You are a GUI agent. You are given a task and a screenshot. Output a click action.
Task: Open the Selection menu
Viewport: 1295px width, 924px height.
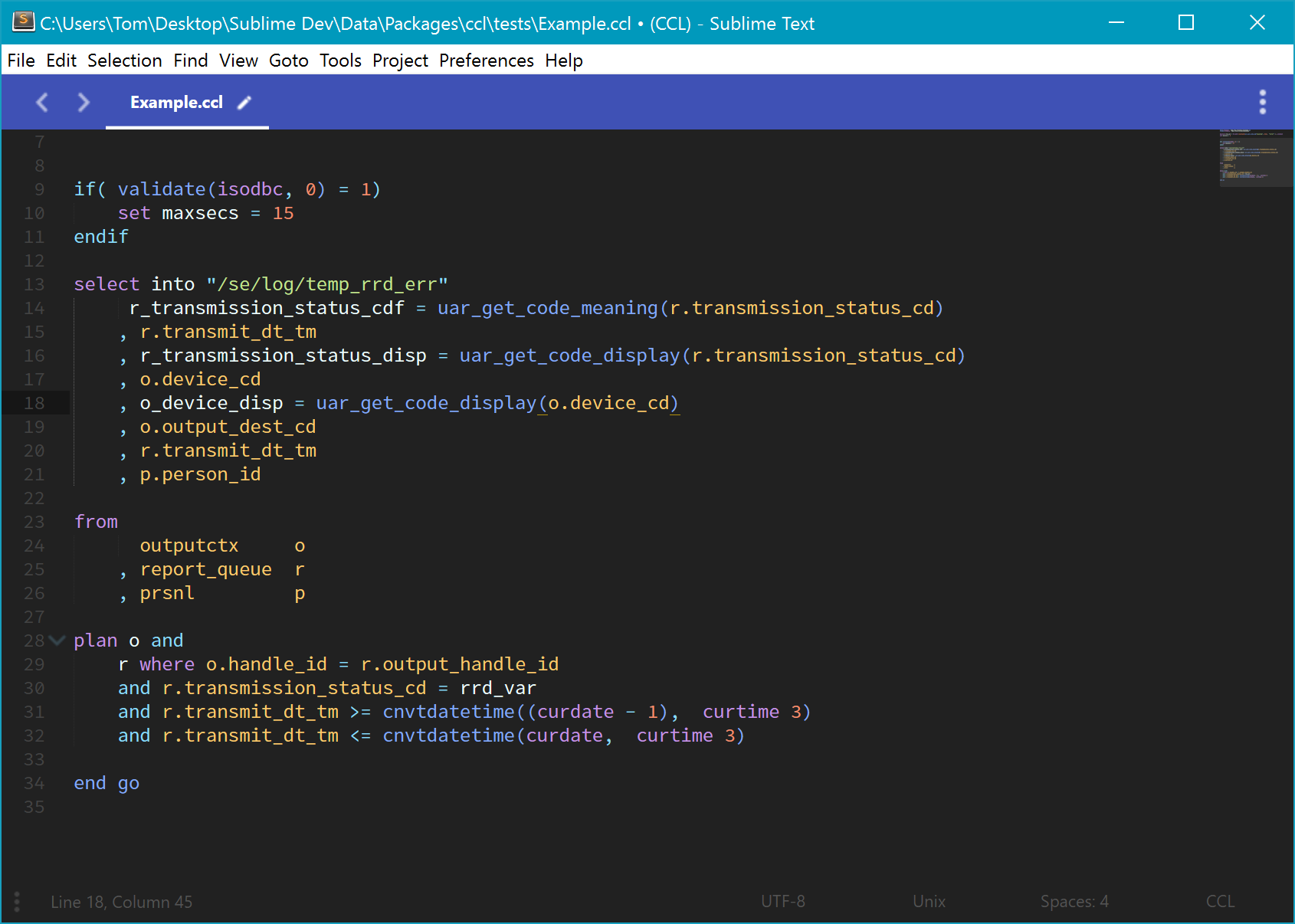click(125, 61)
